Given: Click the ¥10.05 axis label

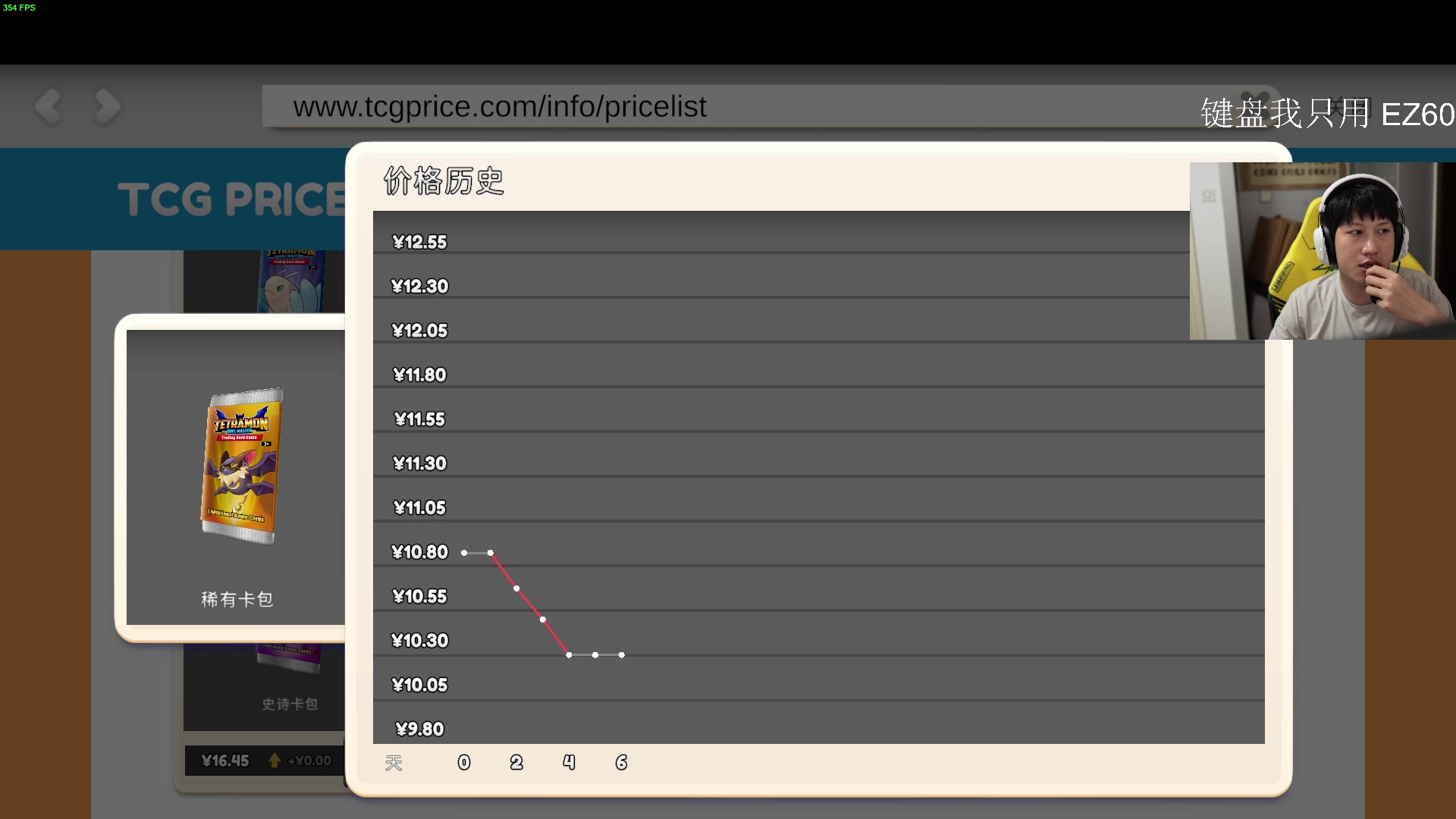Looking at the screenshot, I should click(419, 685).
